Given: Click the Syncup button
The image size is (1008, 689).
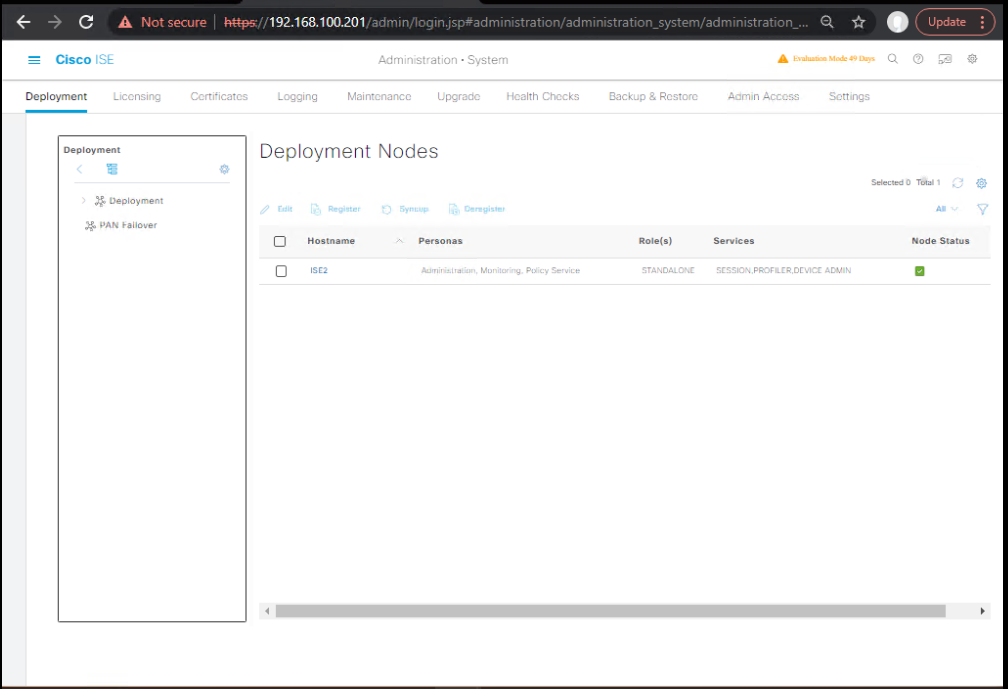Looking at the screenshot, I should pos(405,209).
